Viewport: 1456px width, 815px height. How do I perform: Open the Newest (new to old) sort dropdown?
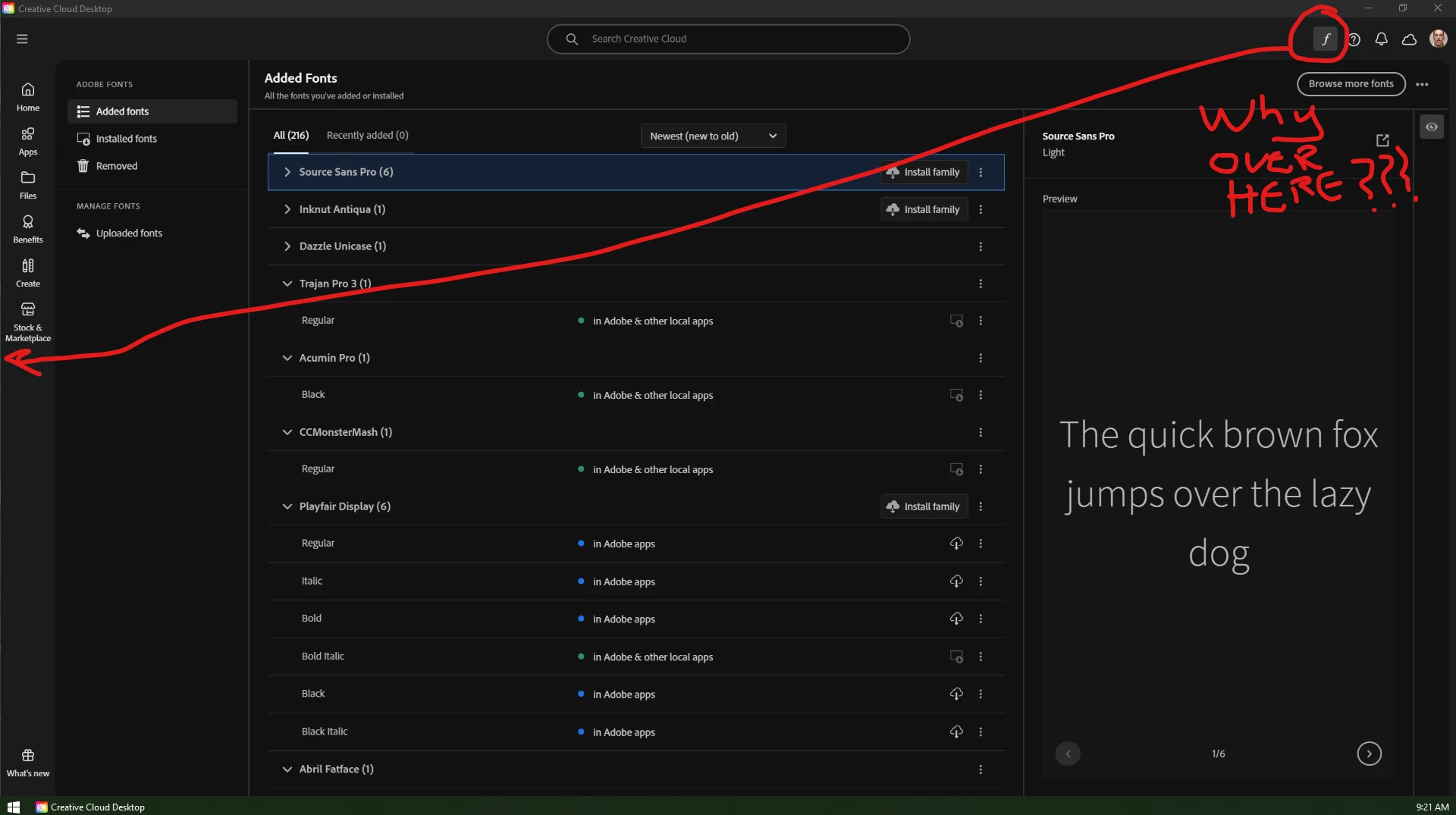713,136
